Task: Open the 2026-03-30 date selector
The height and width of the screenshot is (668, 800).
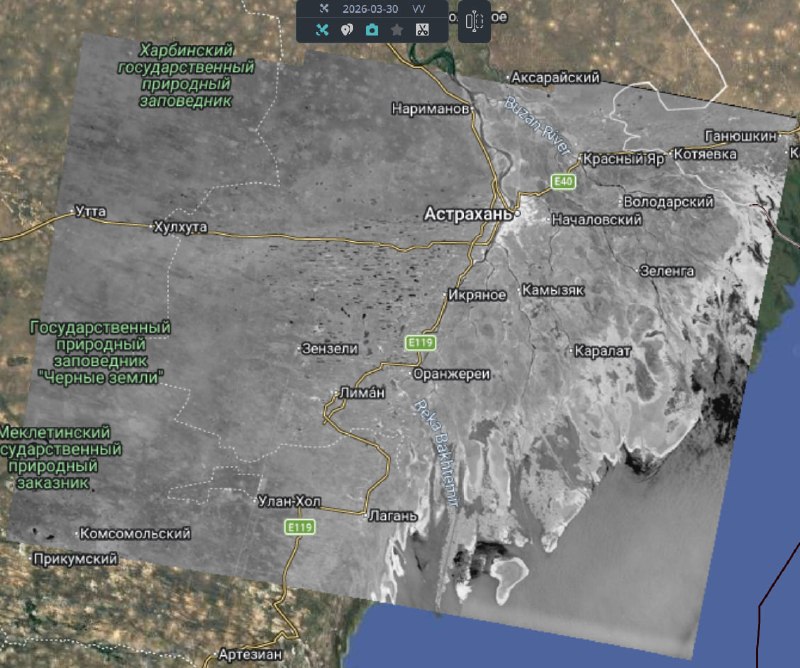Action: pos(369,8)
